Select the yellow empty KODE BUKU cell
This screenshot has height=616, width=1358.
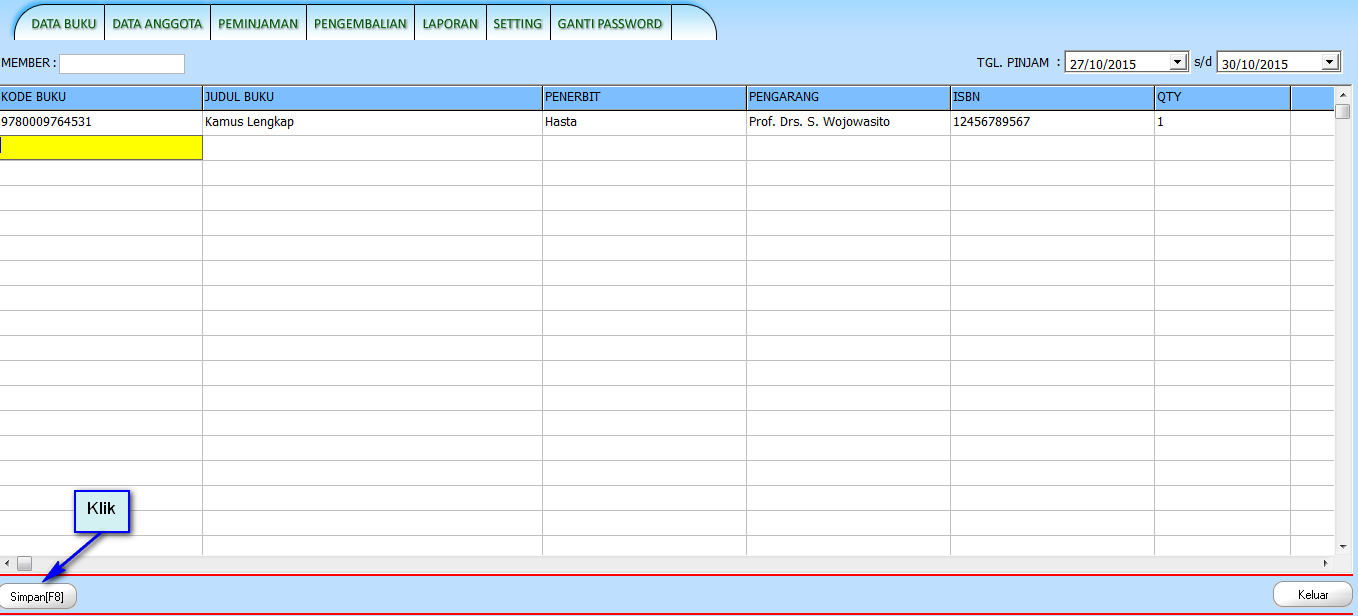100,147
